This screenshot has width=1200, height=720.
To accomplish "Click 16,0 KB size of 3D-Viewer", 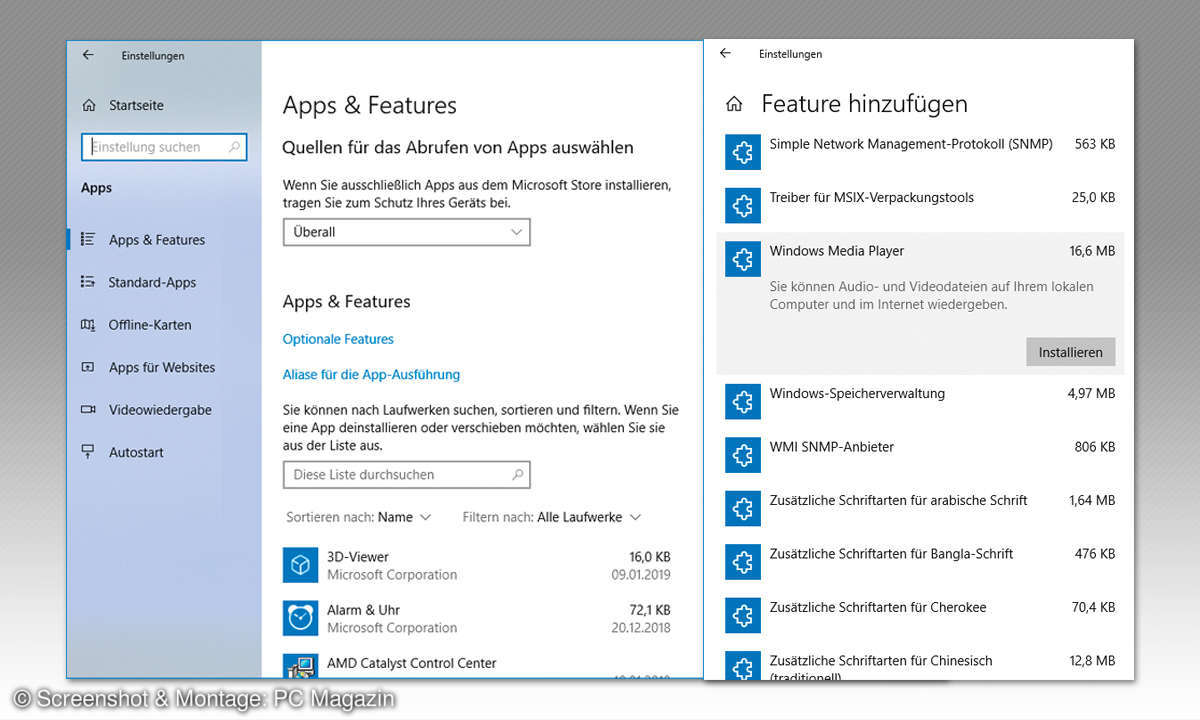I will [650, 557].
